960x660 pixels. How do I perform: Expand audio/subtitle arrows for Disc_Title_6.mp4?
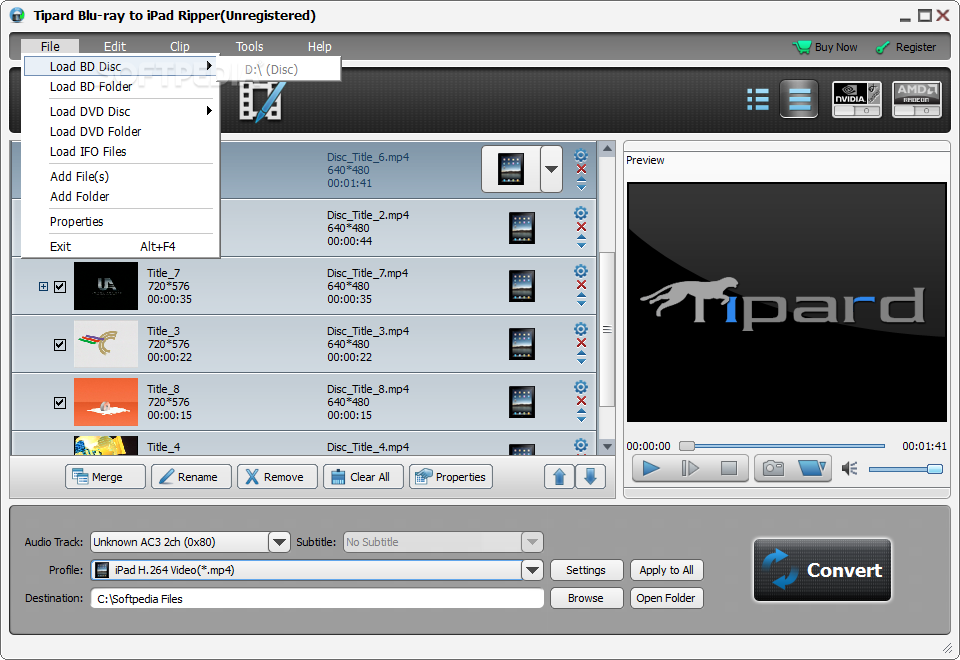tap(581, 184)
